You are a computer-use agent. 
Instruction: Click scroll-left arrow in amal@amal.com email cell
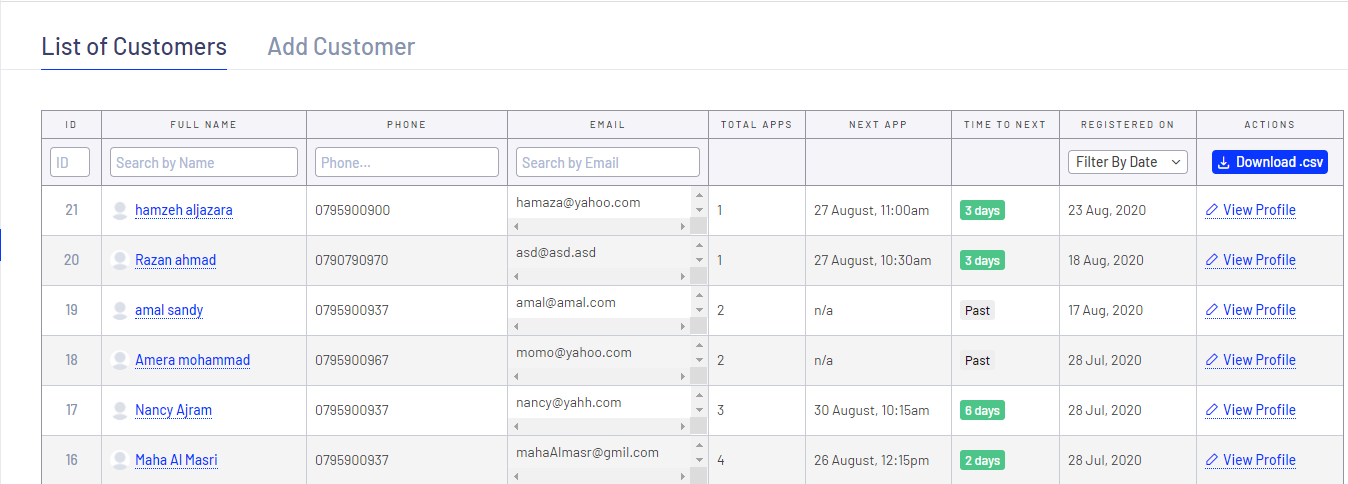point(516,327)
